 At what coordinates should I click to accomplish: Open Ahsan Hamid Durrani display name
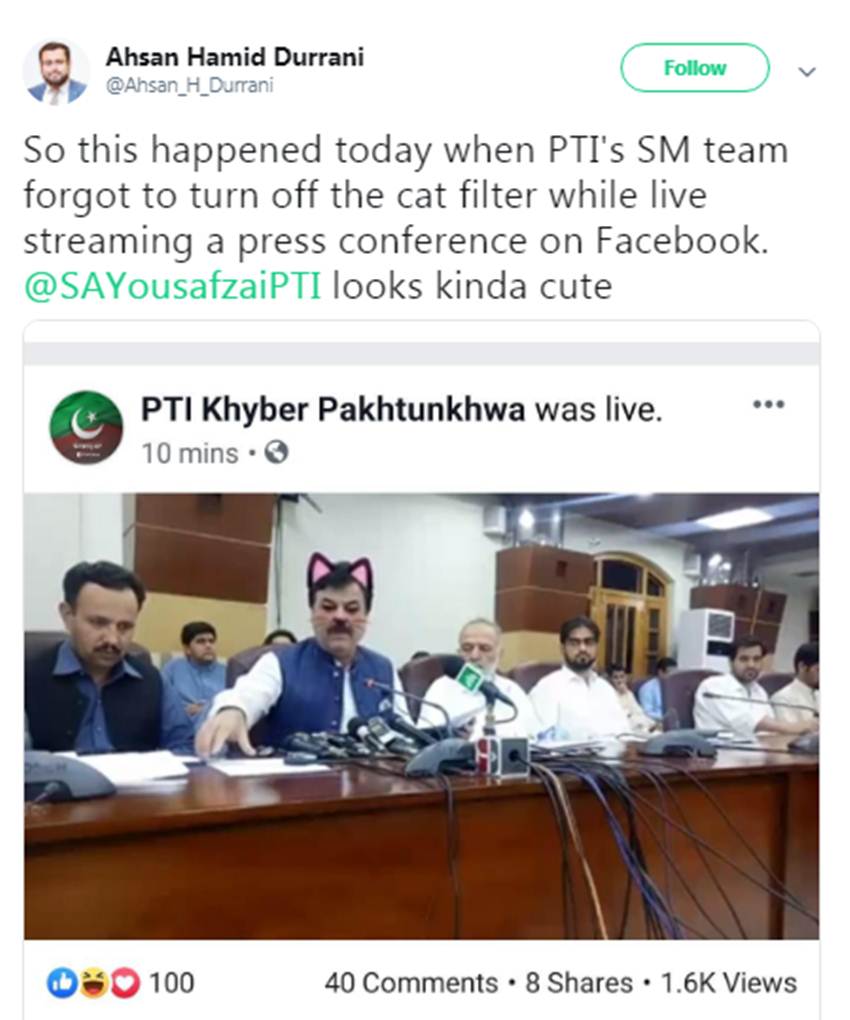point(235,57)
